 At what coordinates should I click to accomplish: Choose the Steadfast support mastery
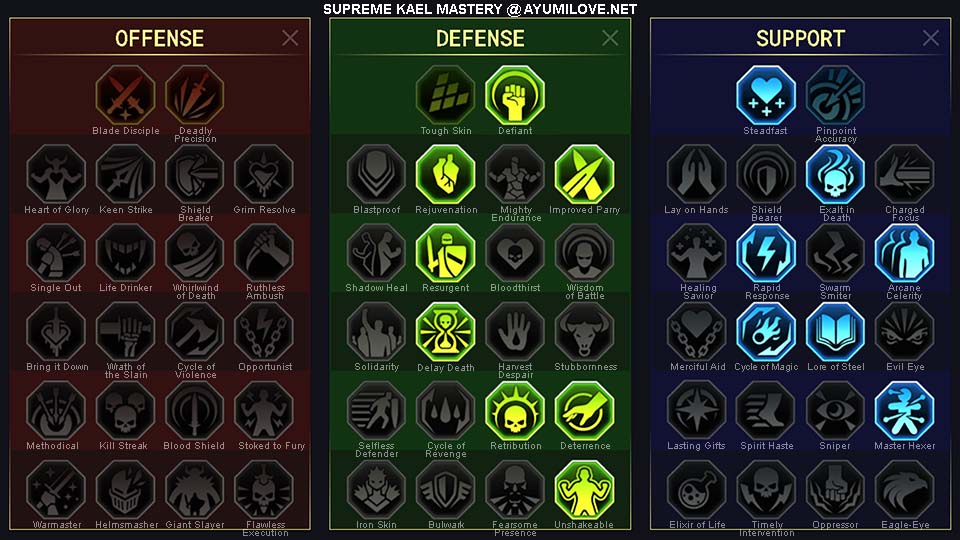[766, 95]
